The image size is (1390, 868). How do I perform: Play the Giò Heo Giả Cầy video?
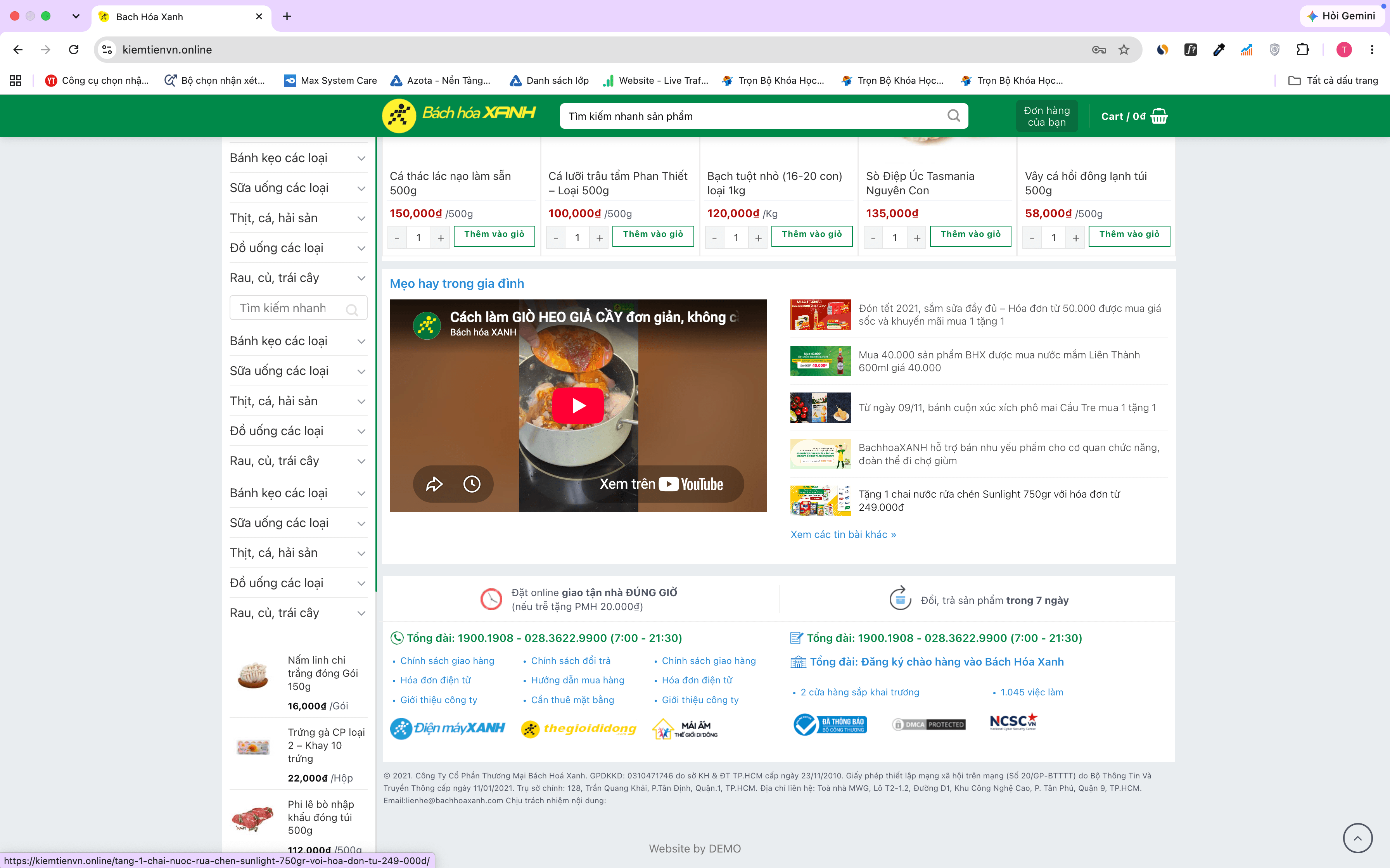[578, 405]
